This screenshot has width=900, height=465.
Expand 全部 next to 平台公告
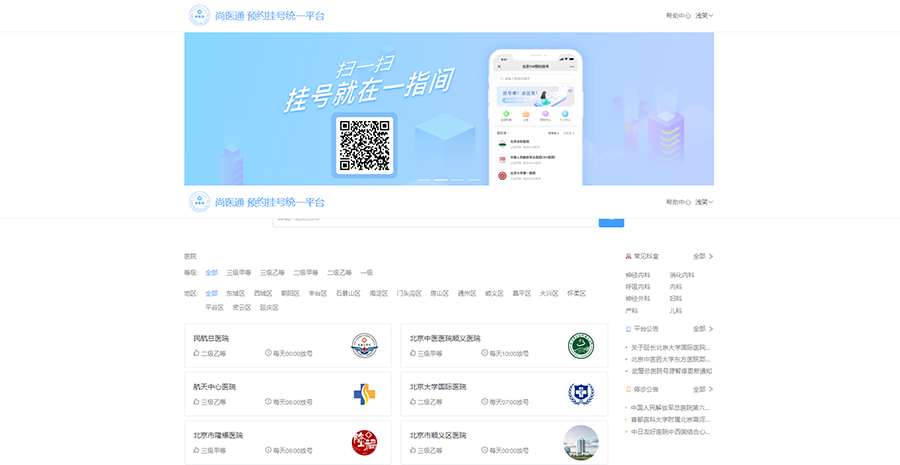tap(703, 329)
